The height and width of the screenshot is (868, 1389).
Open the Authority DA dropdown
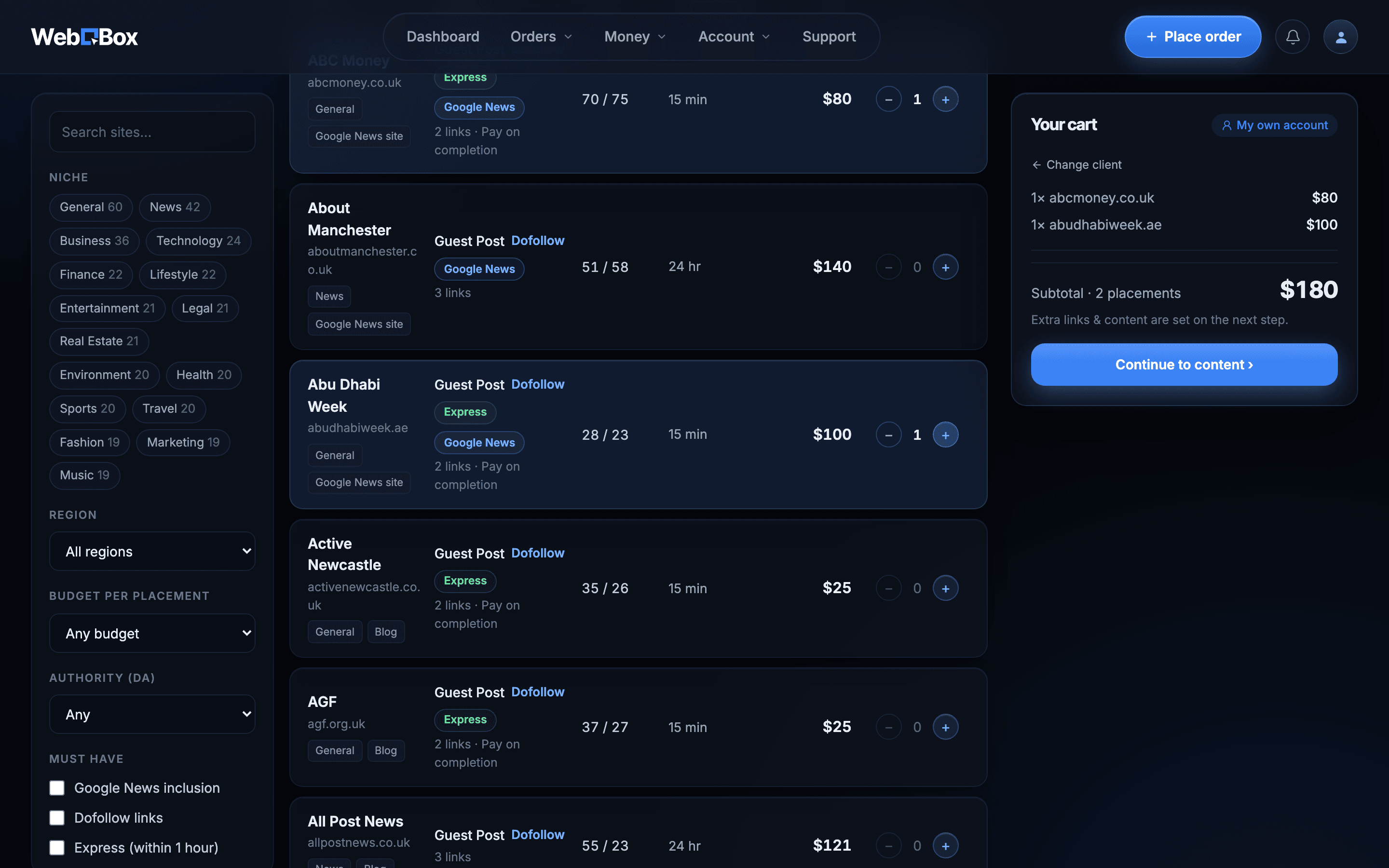pyautogui.click(x=152, y=714)
